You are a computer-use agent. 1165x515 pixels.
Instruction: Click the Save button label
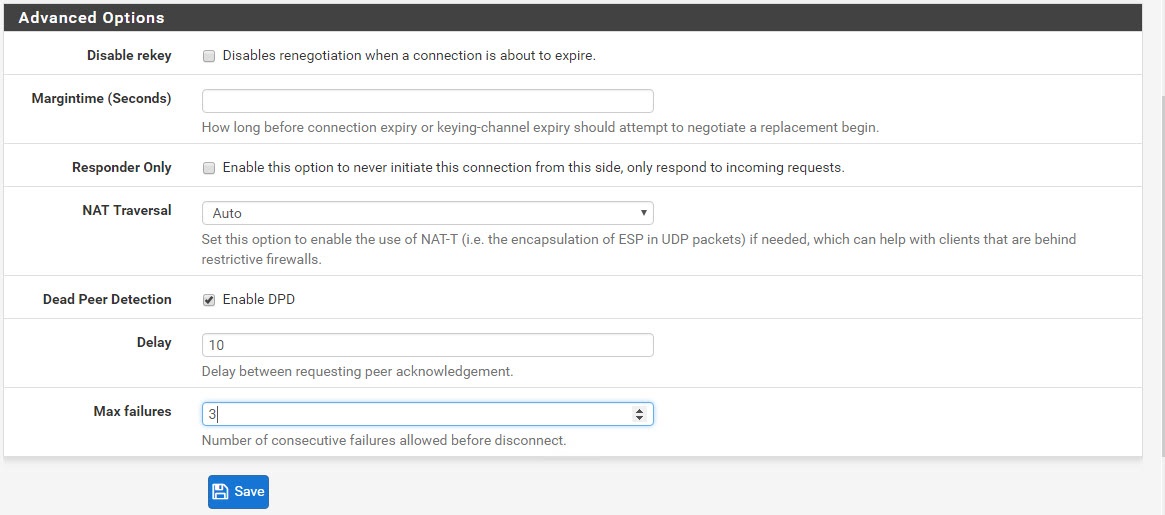click(250, 491)
